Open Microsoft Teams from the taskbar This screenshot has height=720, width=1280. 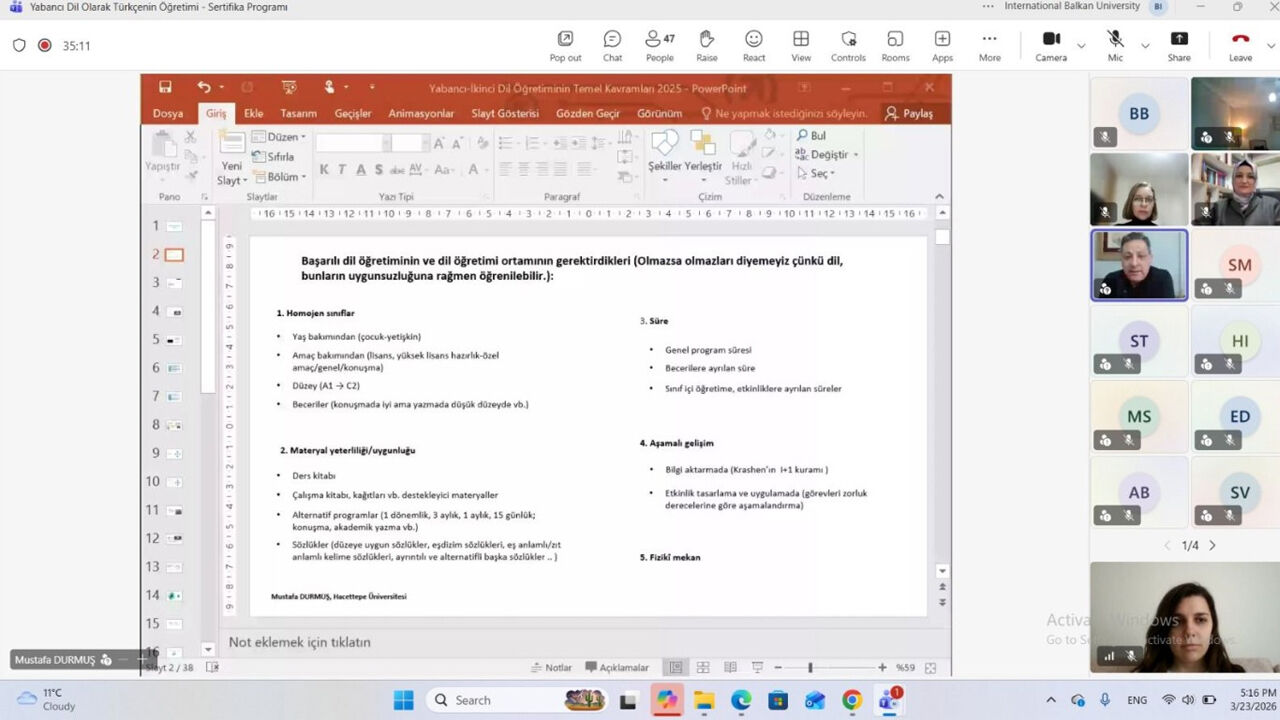(x=887, y=700)
